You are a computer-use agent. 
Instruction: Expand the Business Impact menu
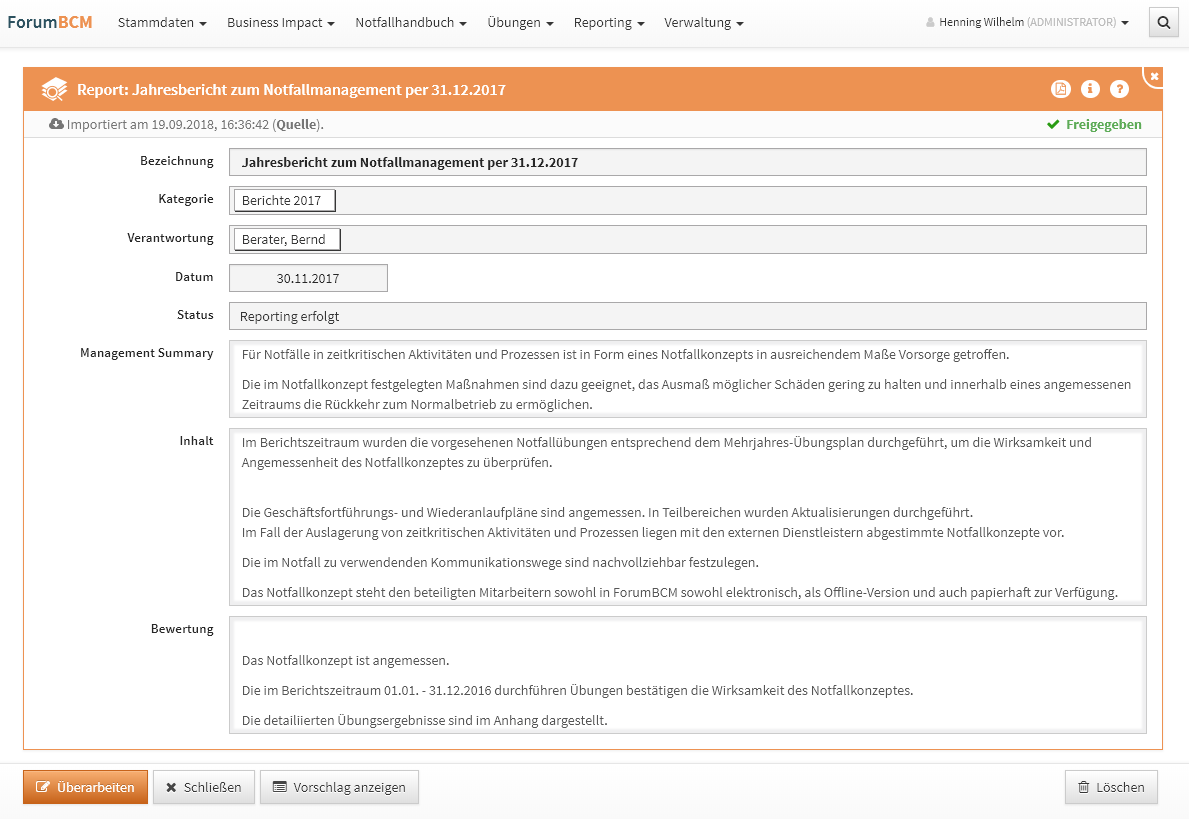coord(280,22)
